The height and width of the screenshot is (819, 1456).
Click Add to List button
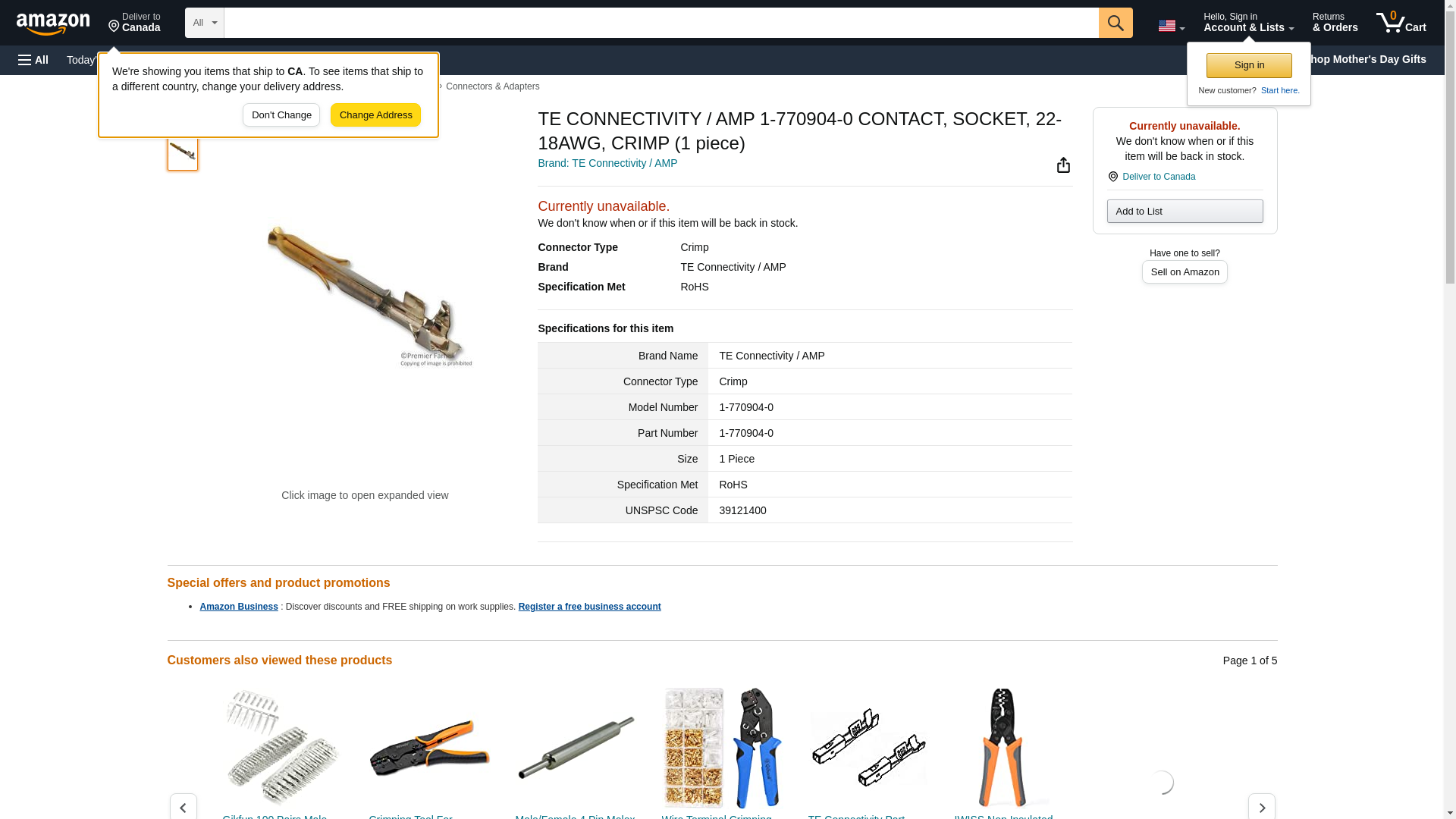1185,211
